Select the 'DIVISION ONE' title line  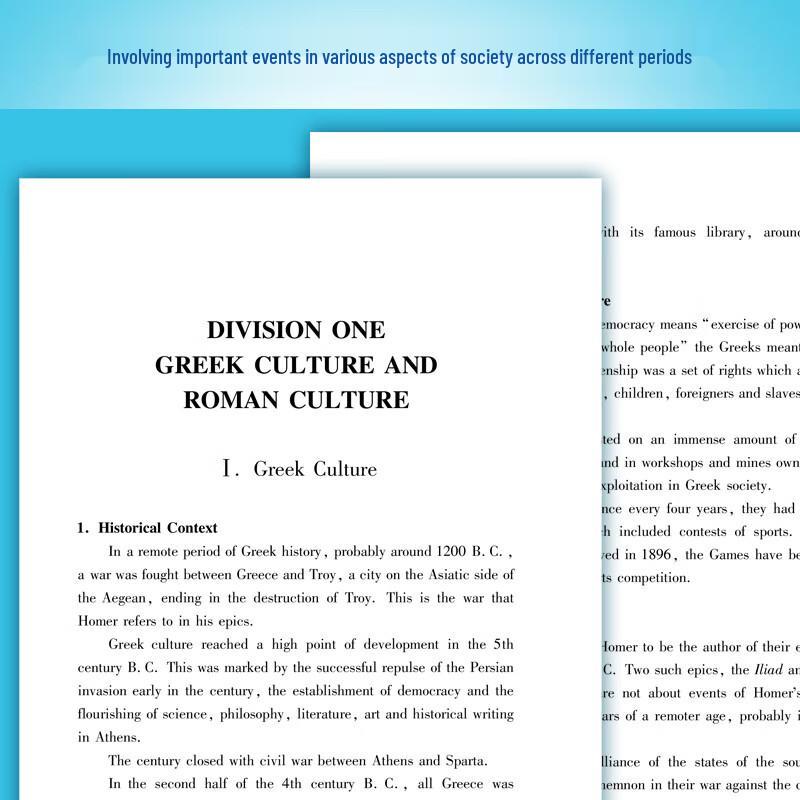coord(296,330)
